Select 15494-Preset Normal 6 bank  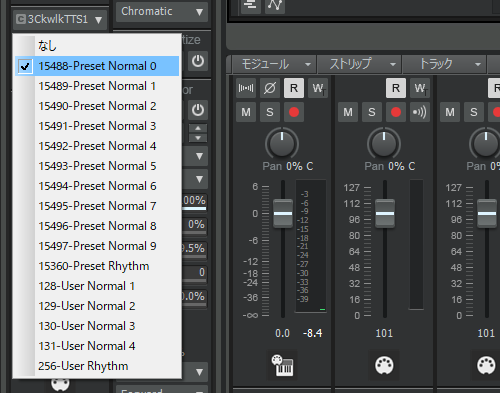click(x=97, y=186)
